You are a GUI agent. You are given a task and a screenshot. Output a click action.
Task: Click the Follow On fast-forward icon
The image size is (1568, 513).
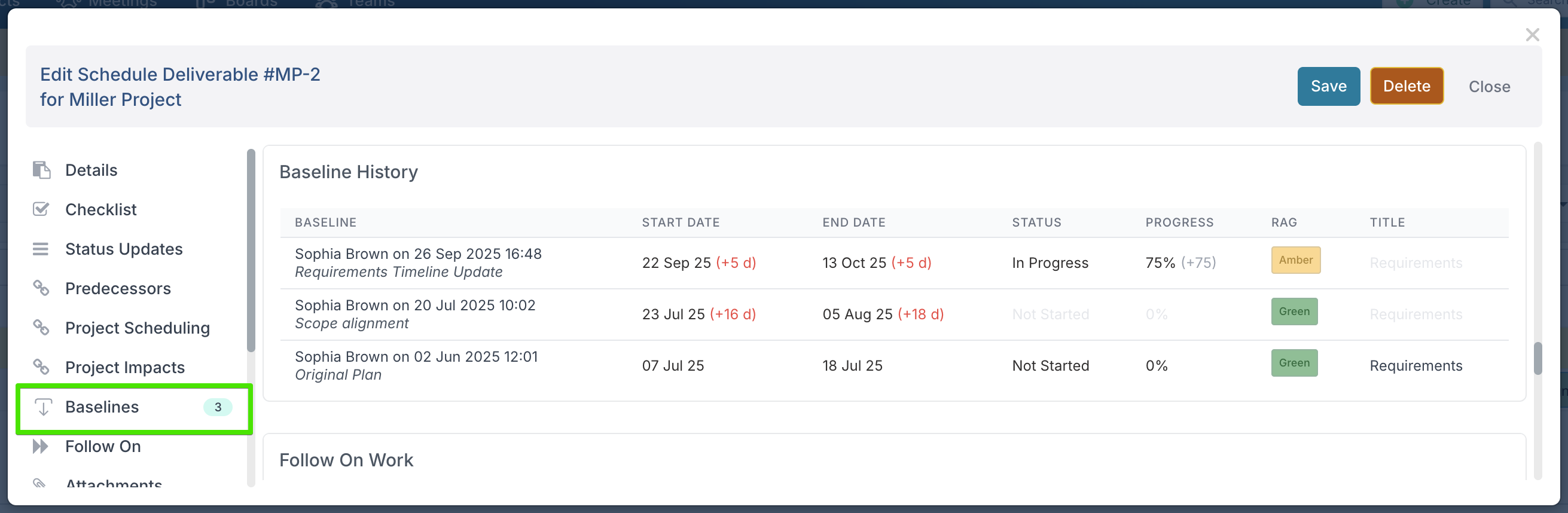(40, 446)
